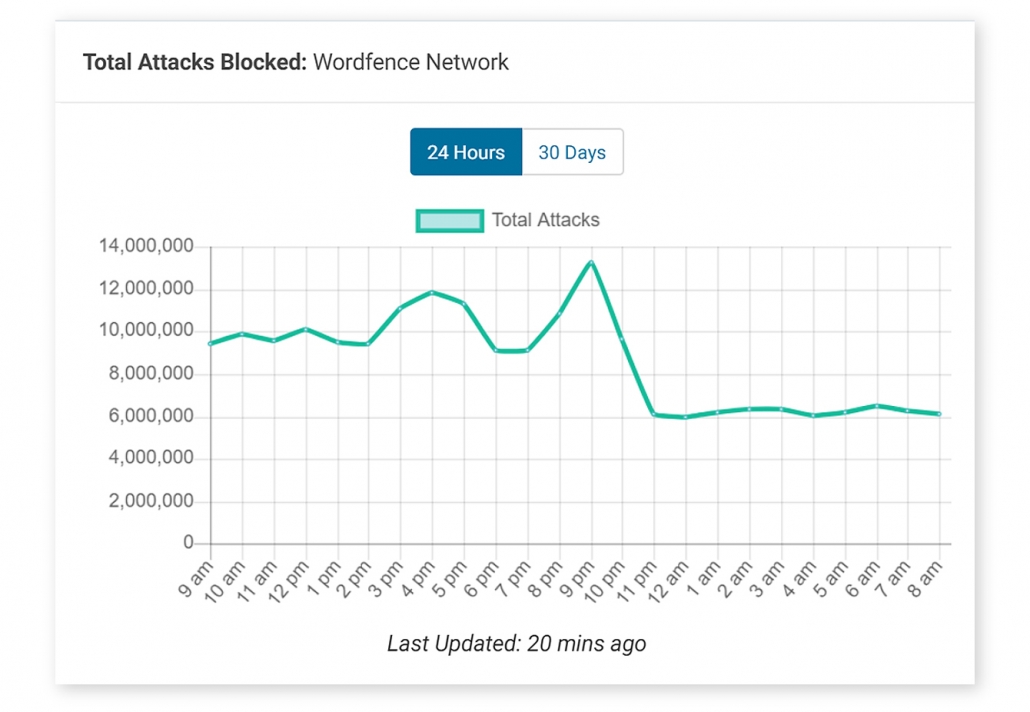Click the Wordfence Network title text
The height and width of the screenshot is (712, 1030).
(411, 62)
